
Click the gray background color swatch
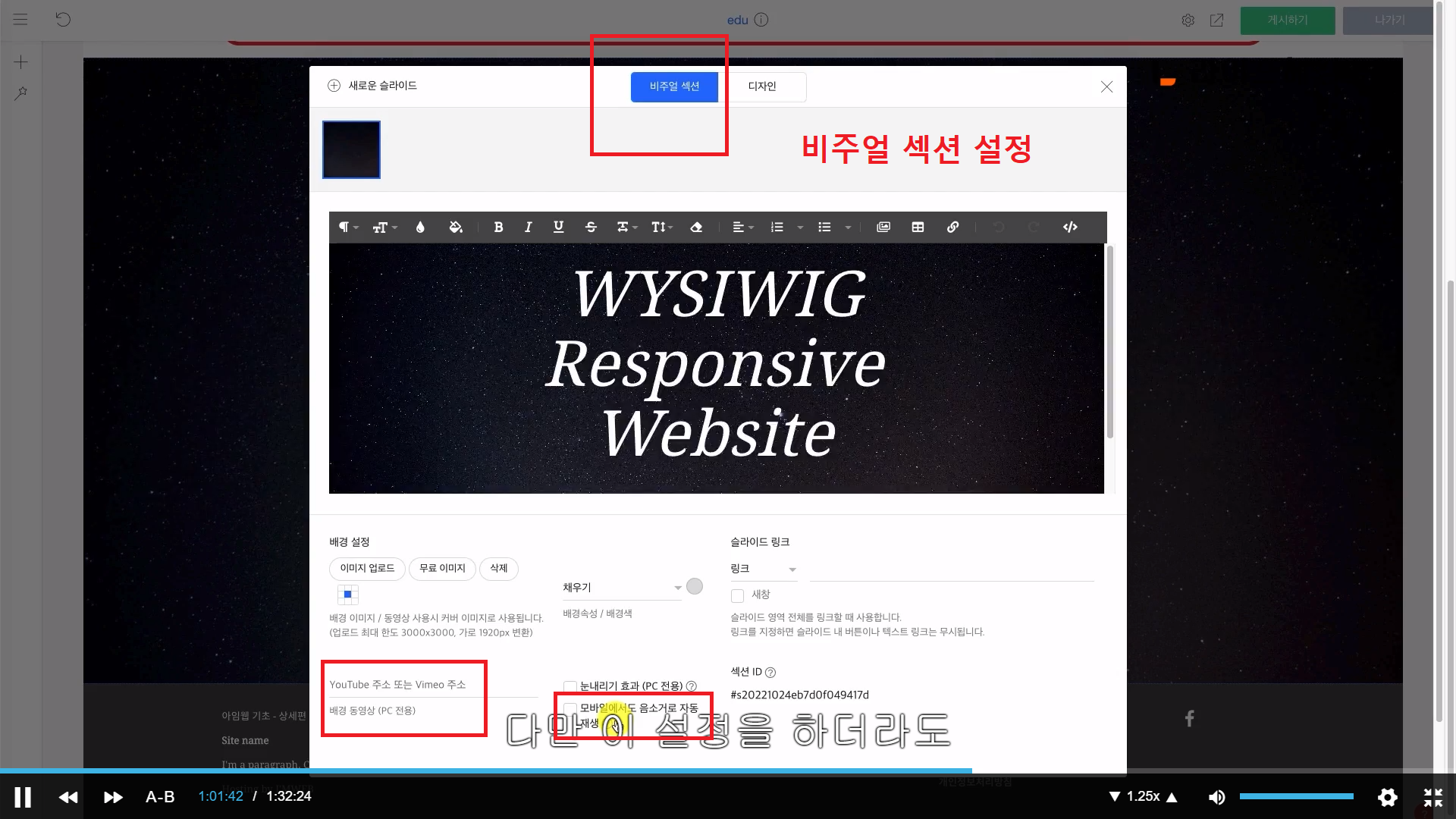(x=694, y=586)
